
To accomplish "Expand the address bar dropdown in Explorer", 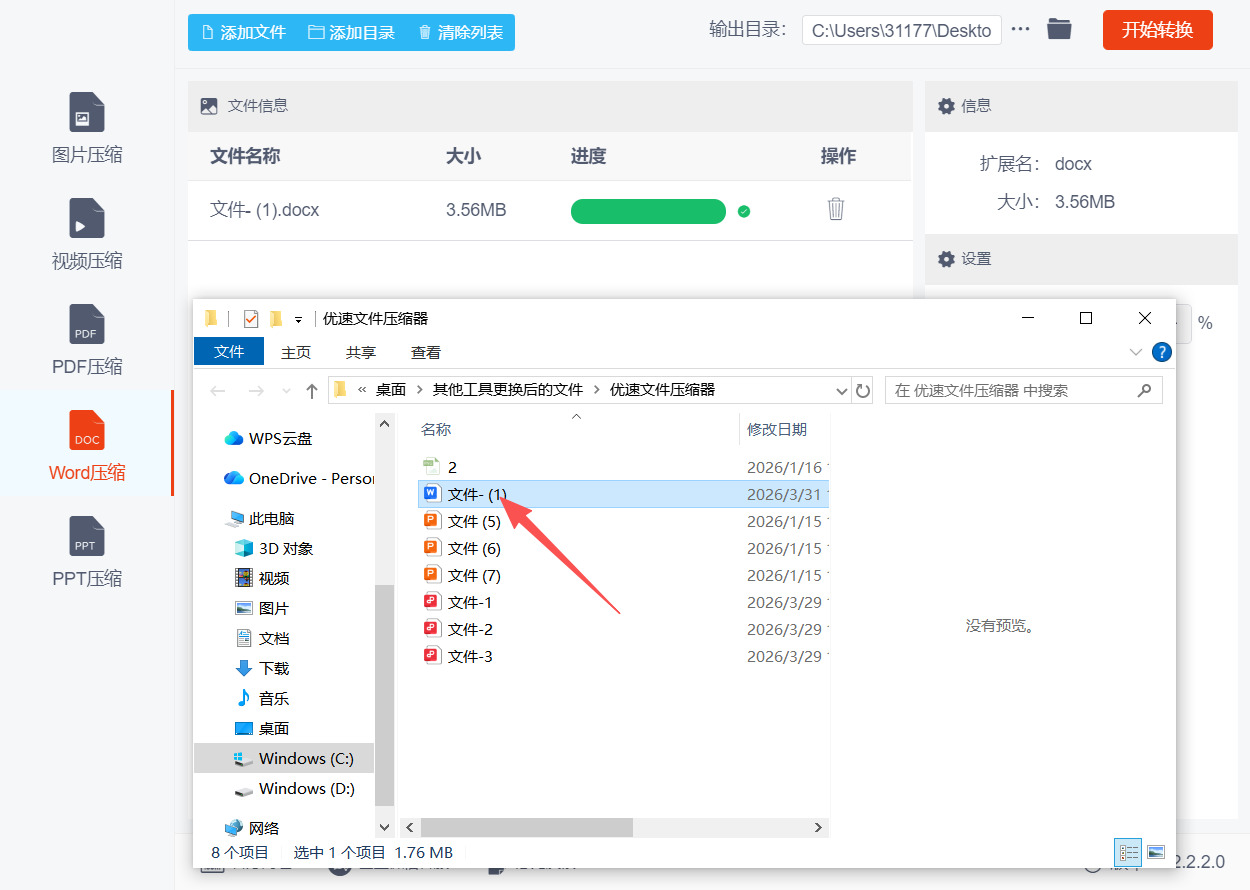I will pos(841,390).
